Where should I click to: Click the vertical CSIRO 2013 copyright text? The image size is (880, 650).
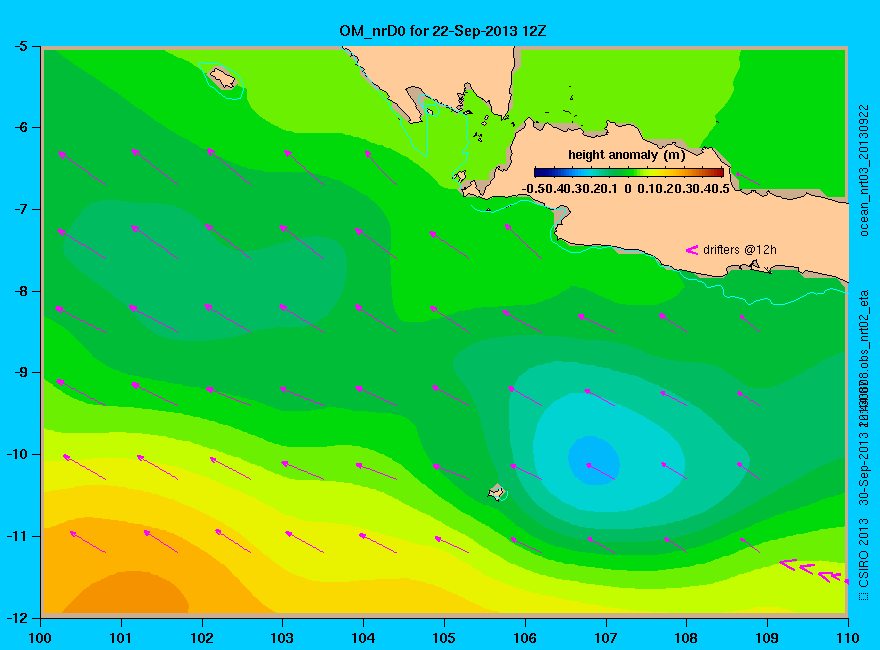tap(864, 560)
